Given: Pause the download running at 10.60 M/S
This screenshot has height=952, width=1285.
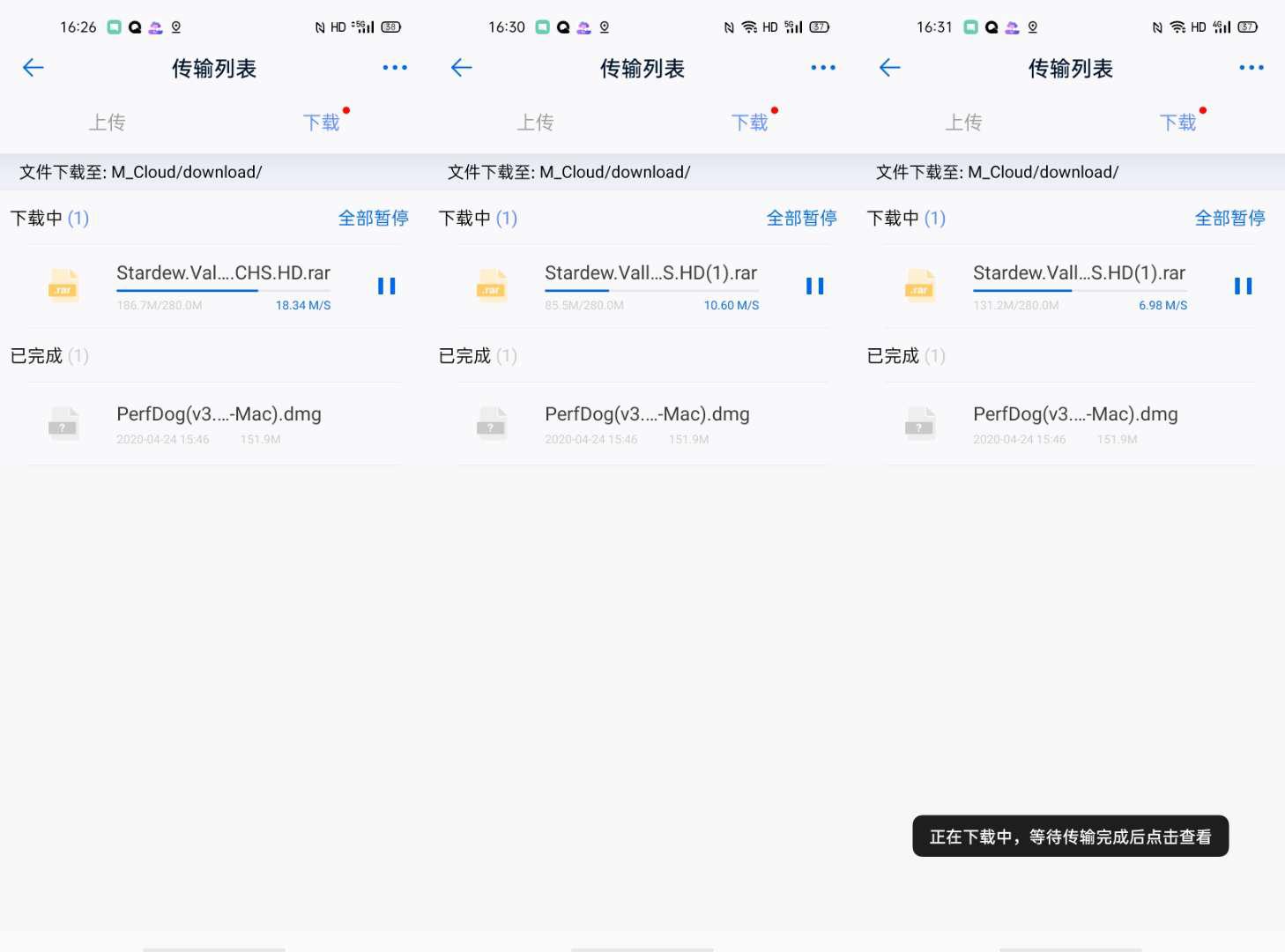Looking at the screenshot, I should tap(815, 286).
